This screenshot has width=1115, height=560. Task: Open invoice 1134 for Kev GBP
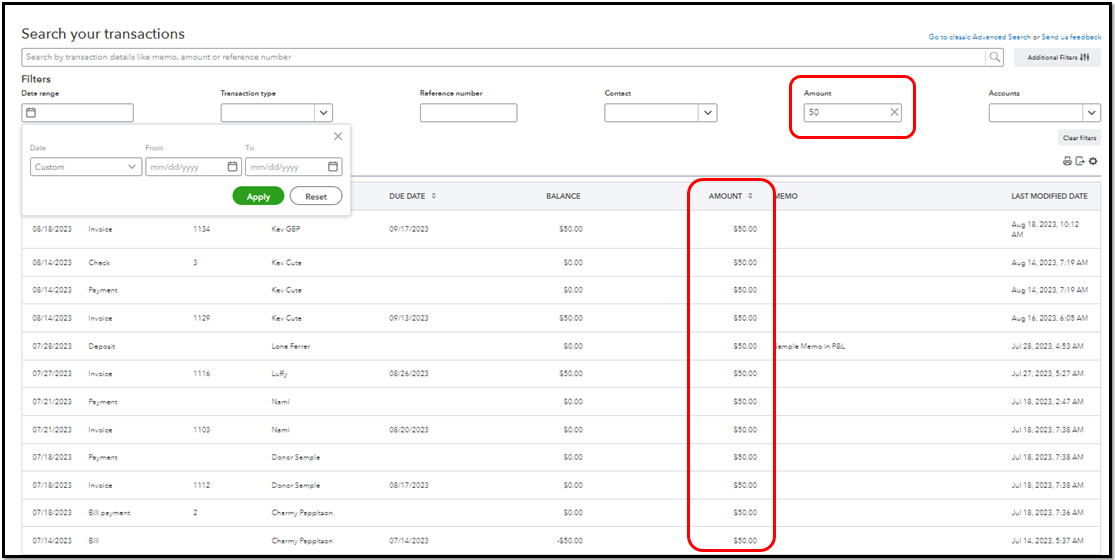coord(560,230)
